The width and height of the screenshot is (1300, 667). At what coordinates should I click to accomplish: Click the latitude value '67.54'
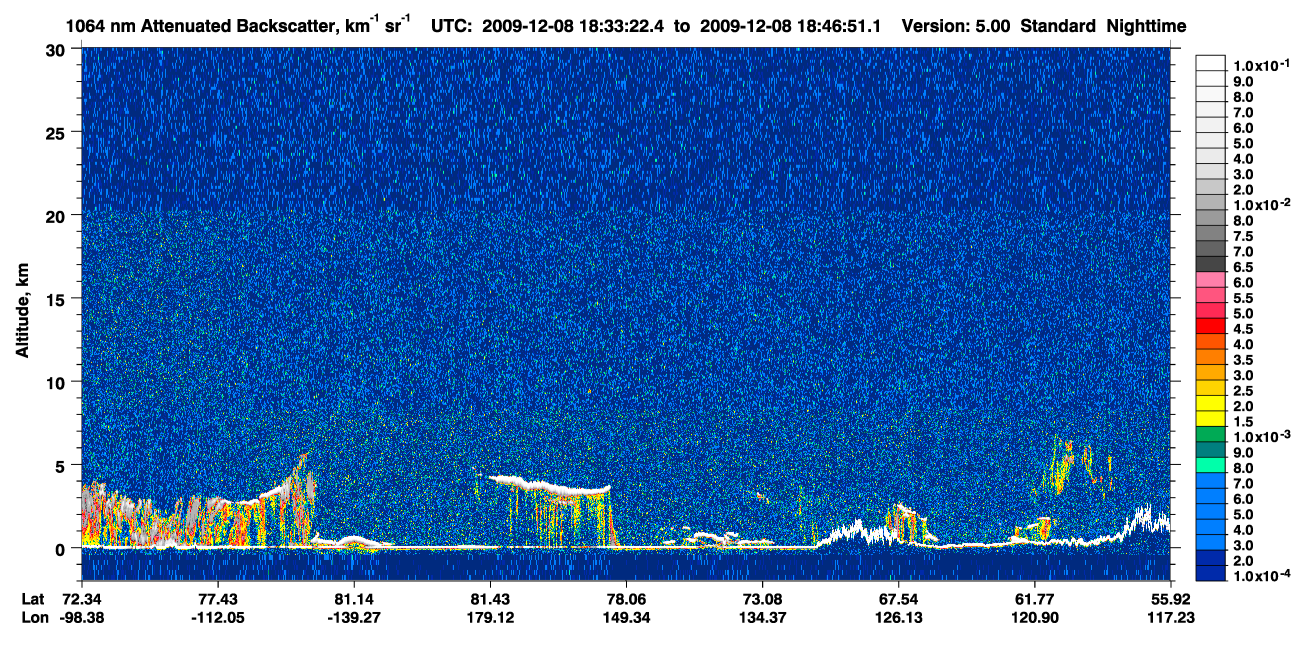pos(898,598)
